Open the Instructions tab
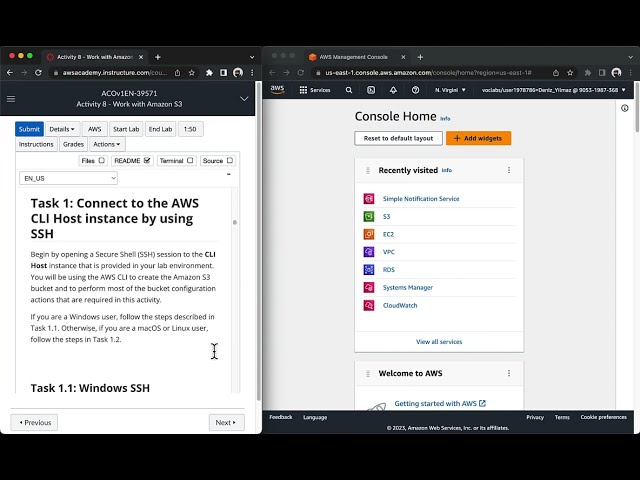 pyautogui.click(x=36, y=144)
